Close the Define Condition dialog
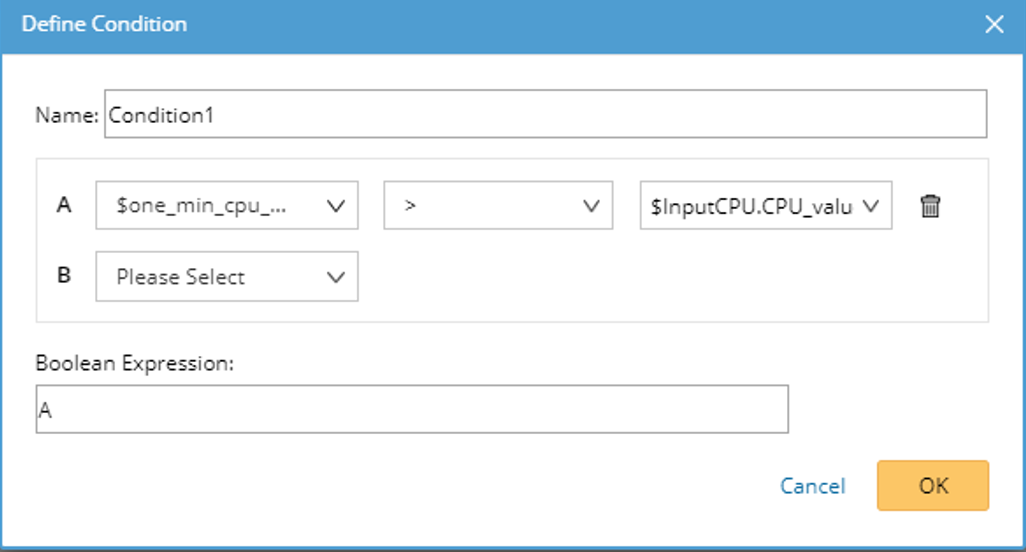Image resolution: width=1026 pixels, height=552 pixels. pos(994,25)
